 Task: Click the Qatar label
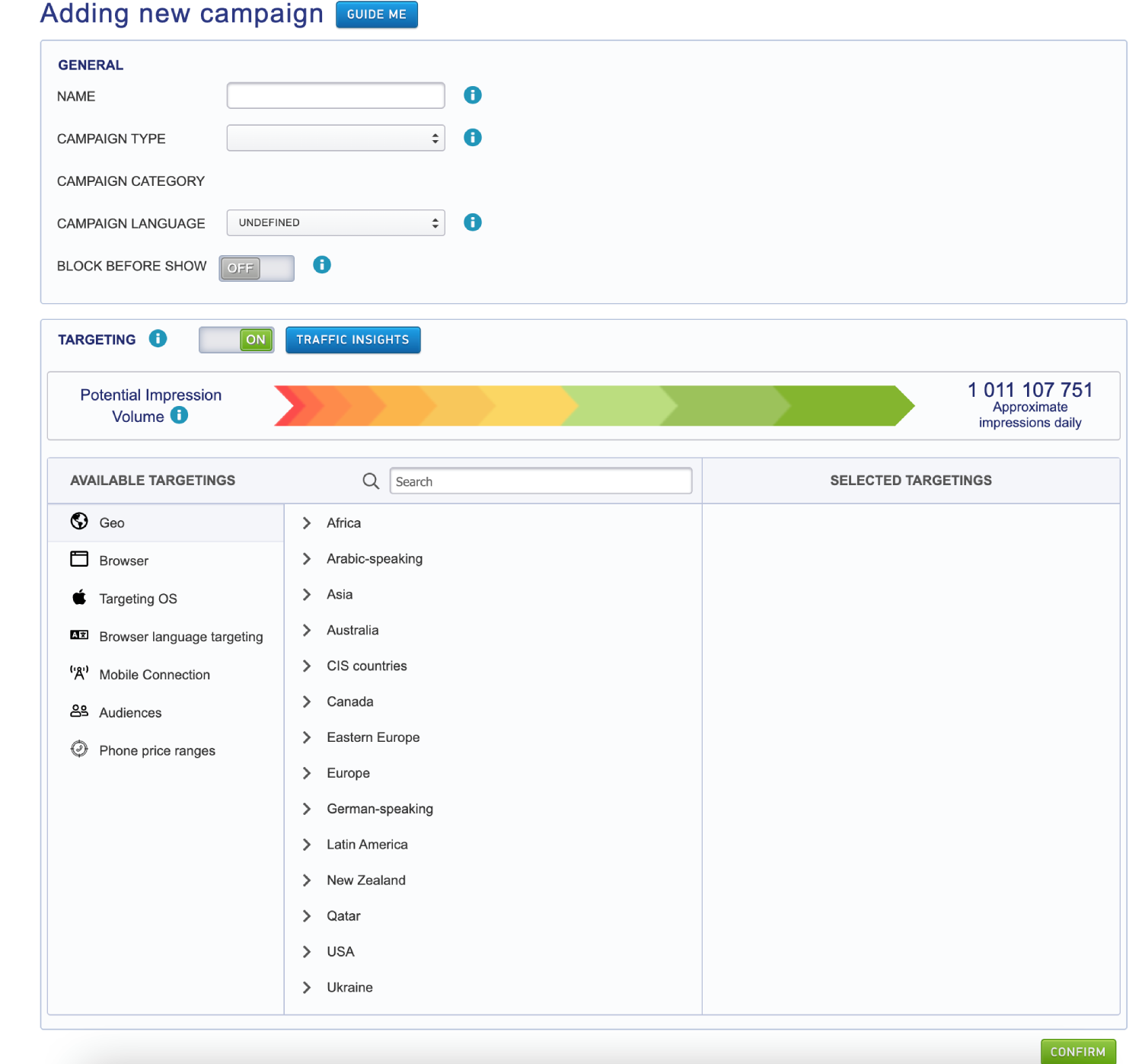[x=343, y=917]
